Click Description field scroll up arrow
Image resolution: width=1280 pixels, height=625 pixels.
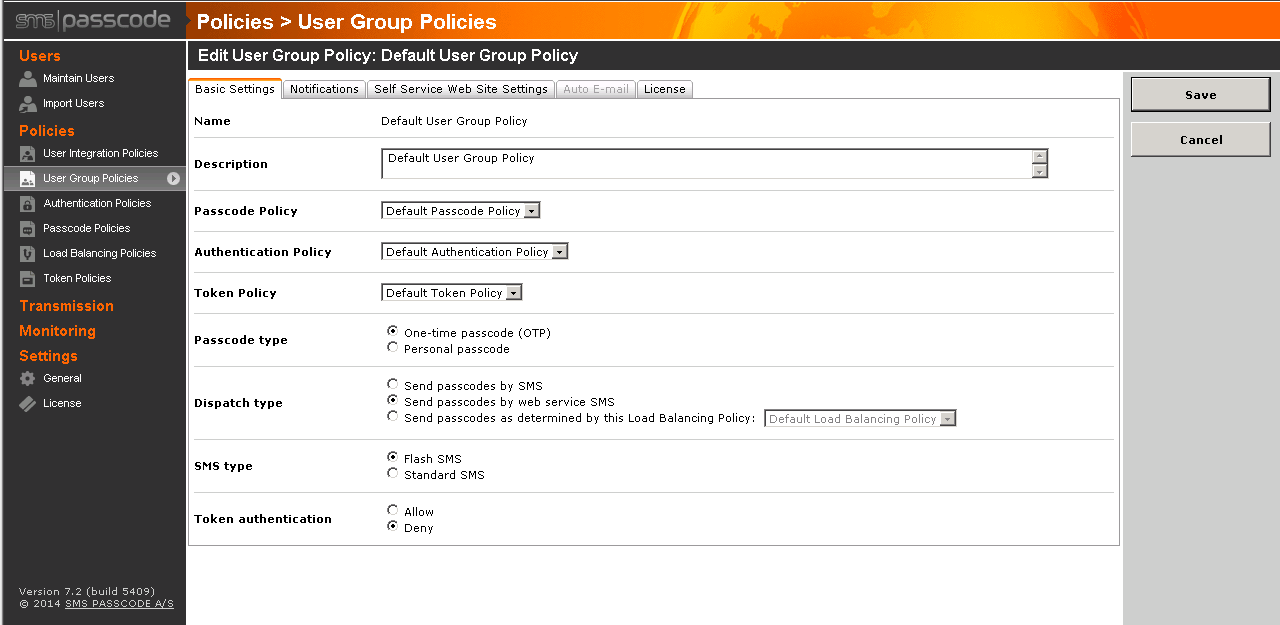click(1040, 156)
